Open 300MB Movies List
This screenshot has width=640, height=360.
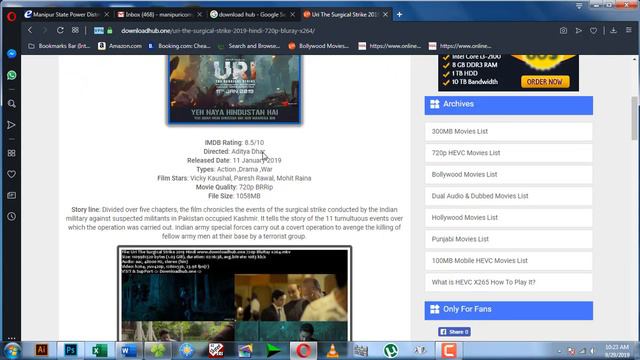pyautogui.click(x=508, y=131)
